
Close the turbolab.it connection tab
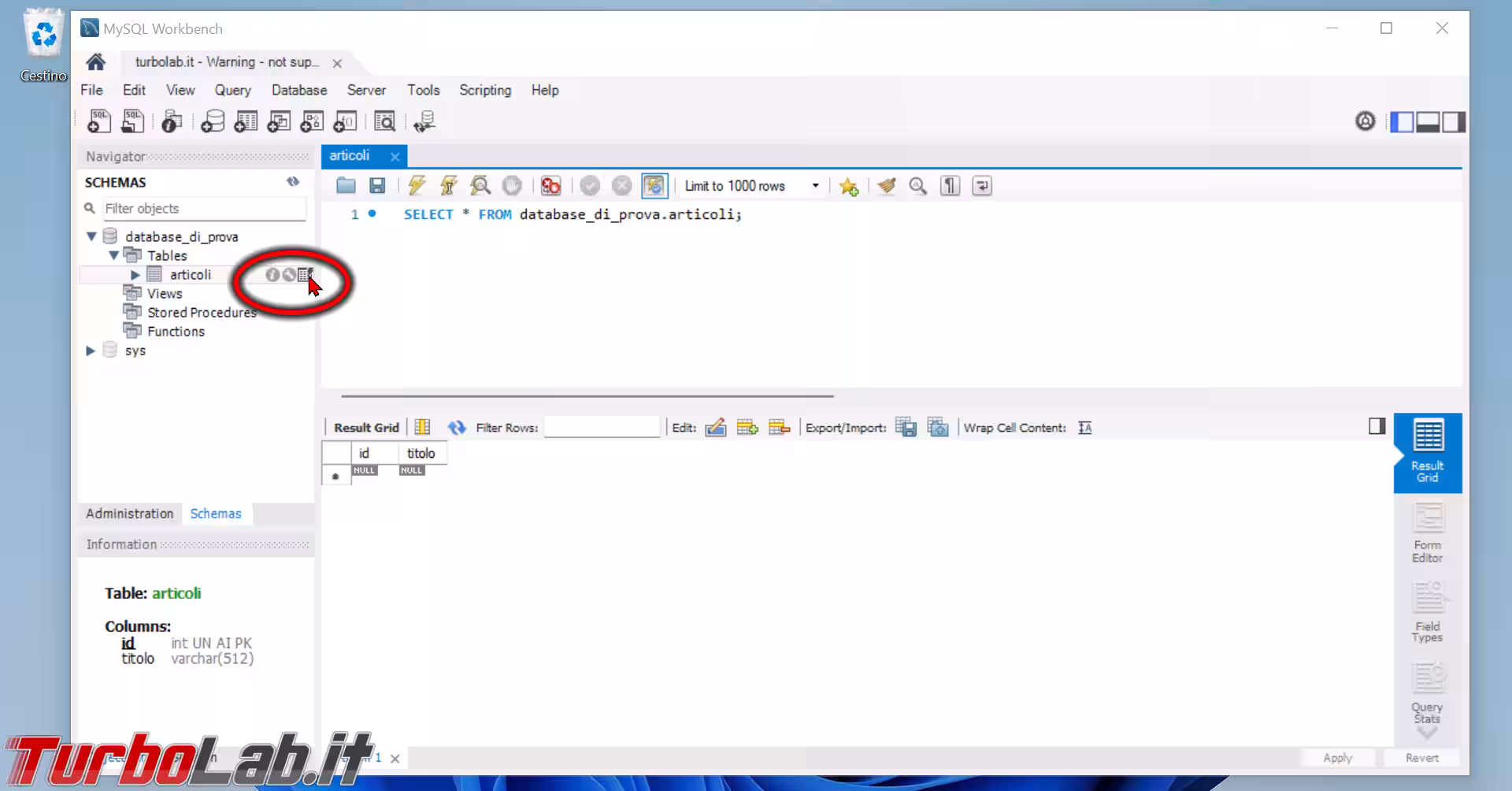[x=337, y=63]
